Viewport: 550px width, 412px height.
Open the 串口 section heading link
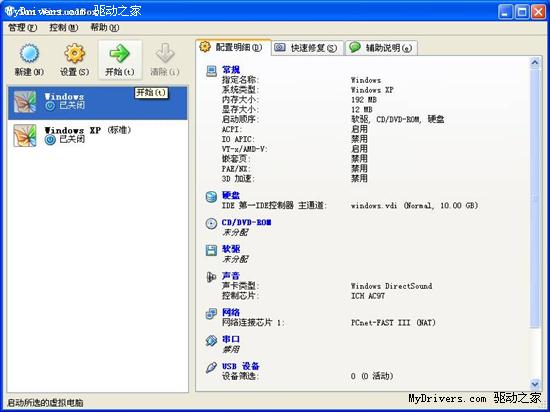231,339
